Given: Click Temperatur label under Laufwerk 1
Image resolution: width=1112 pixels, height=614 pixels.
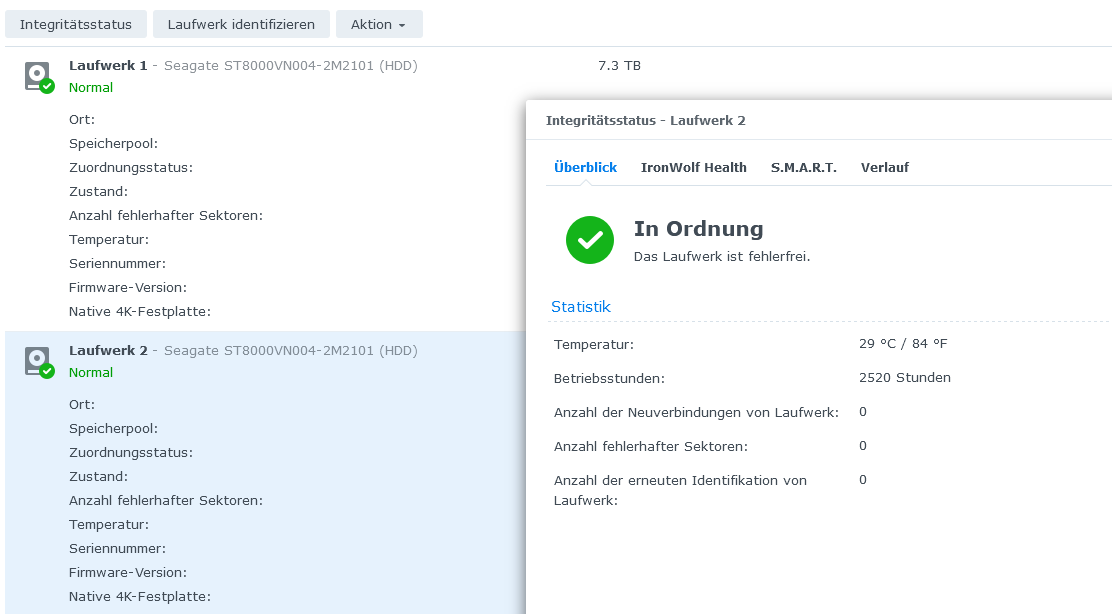Looking at the screenshot, I should pyautogui.click(x=109, y=240).
